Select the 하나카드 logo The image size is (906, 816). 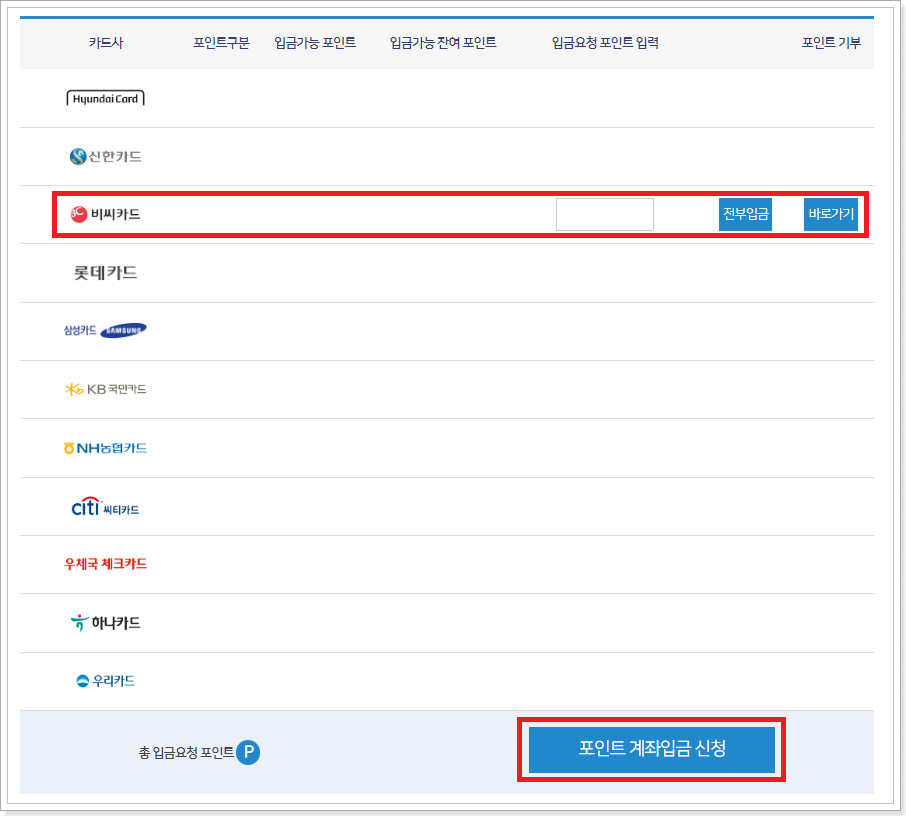(105, 623)
